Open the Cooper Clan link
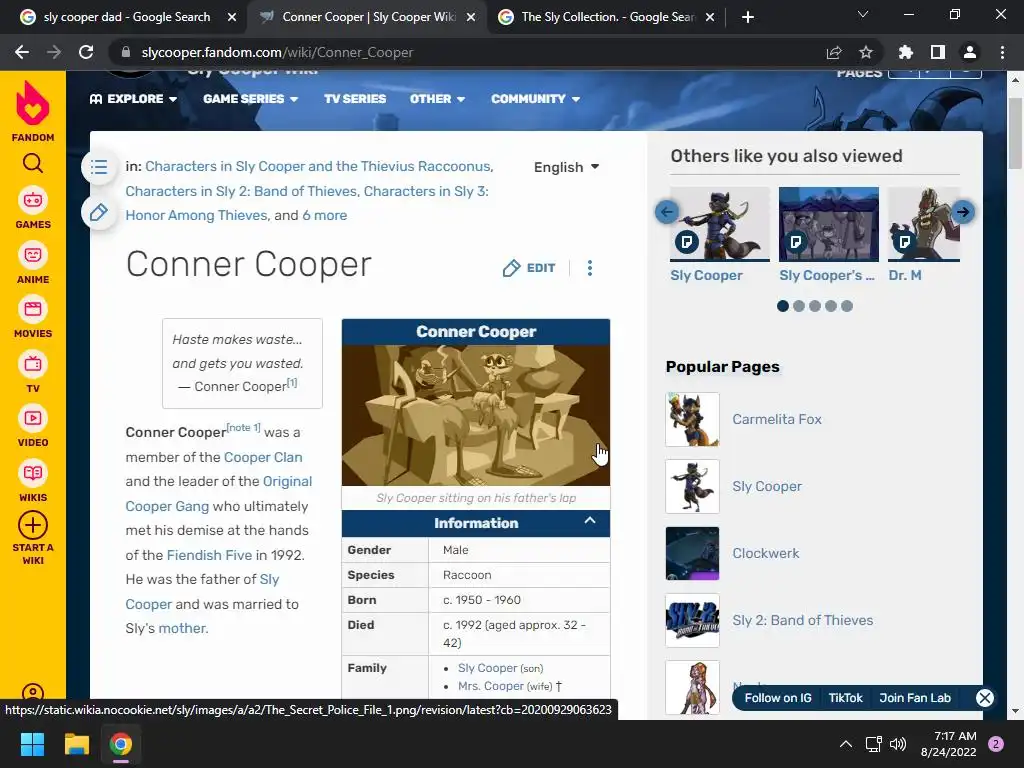This screenshot has width=1024, height=768. [263, 457]
